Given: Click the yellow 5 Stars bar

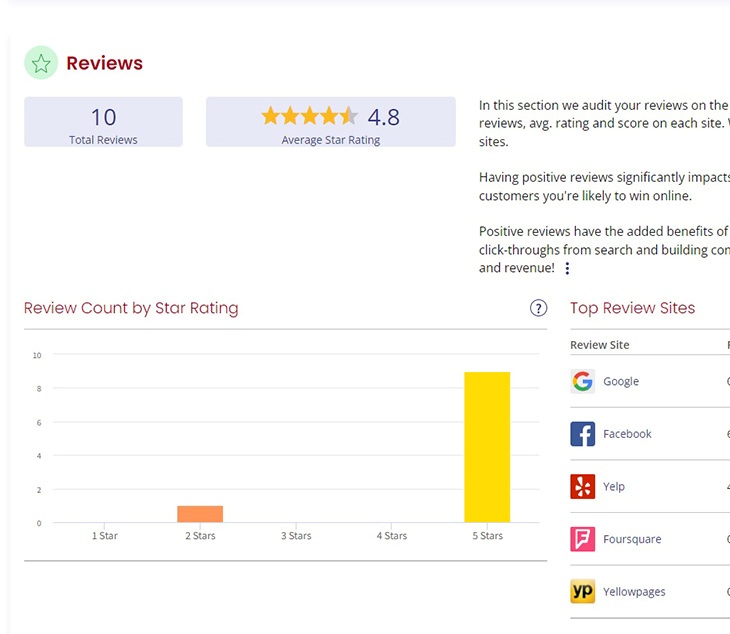Looking at the screenshot, I should click(x=487, y=447).
